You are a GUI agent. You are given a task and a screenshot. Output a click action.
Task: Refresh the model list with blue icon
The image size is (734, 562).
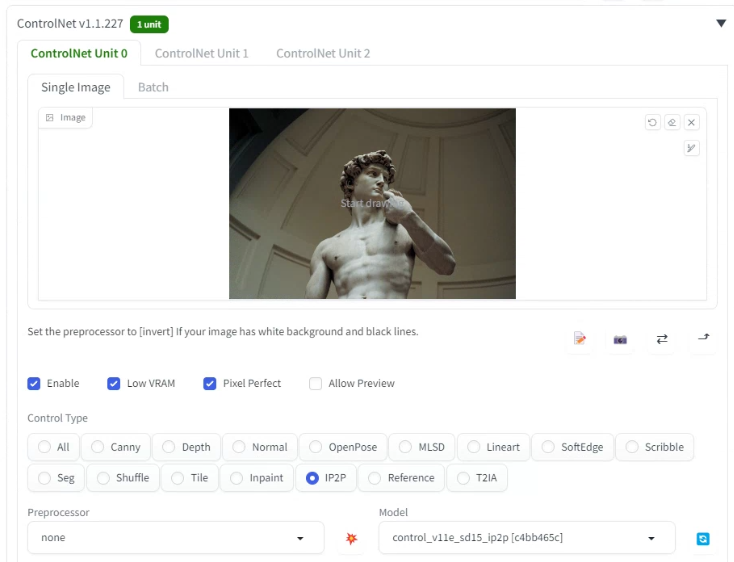703,539
